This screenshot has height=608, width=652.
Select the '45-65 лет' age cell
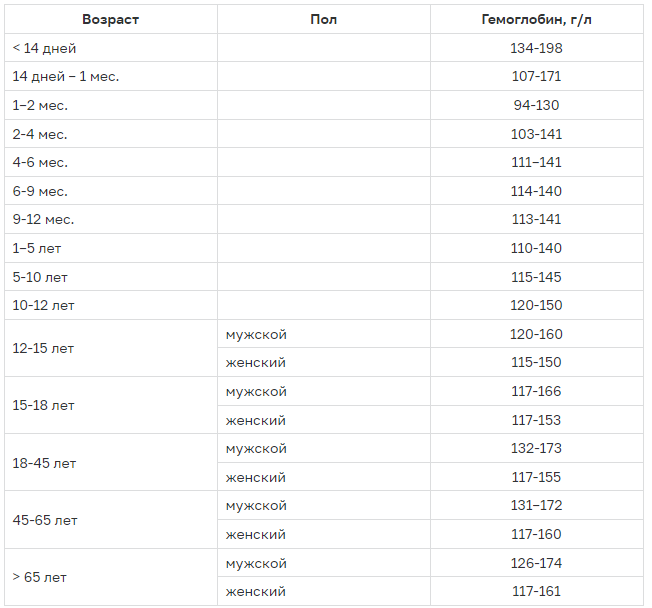(x=45, y=520)
